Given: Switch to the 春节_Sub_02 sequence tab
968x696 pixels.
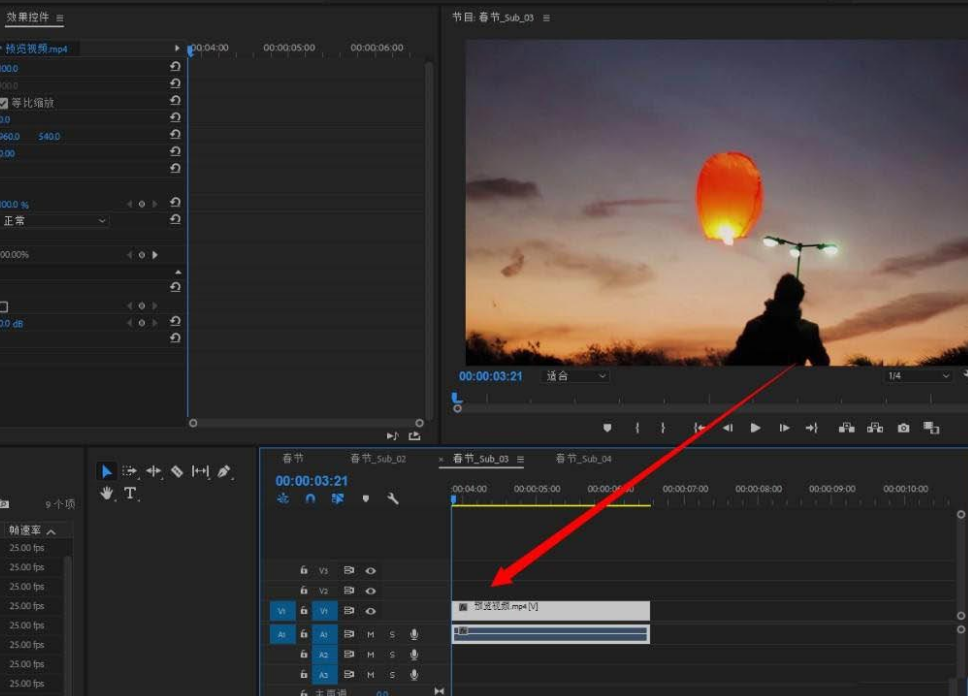Looking at the screenshot, I should click(x=378, y=459).
